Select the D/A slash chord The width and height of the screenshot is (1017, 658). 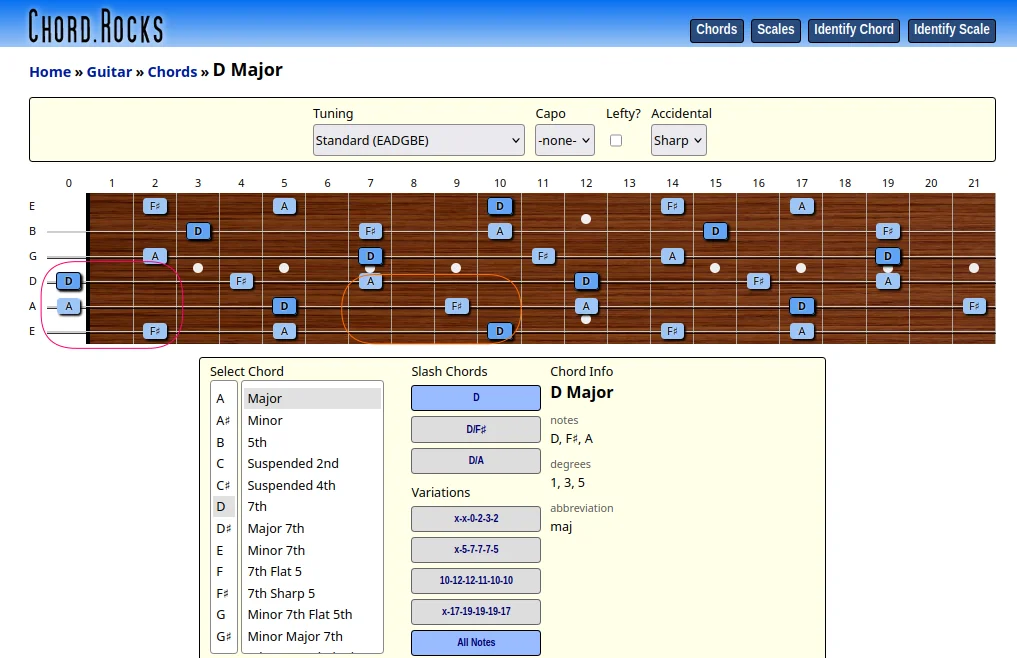[x=476, y=461]
